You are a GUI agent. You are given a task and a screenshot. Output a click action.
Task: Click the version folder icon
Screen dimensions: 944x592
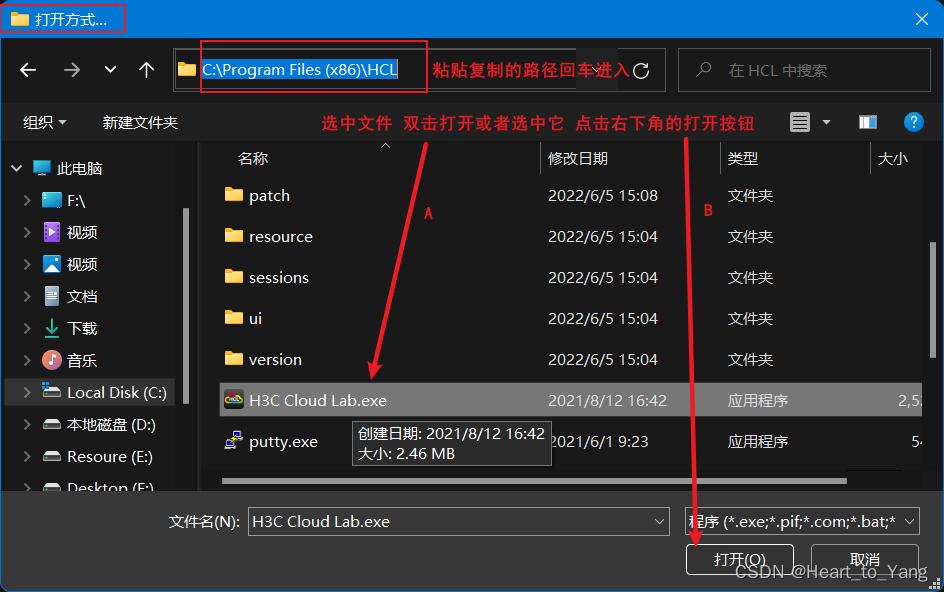pyautogui.click(x=234, y=358)
